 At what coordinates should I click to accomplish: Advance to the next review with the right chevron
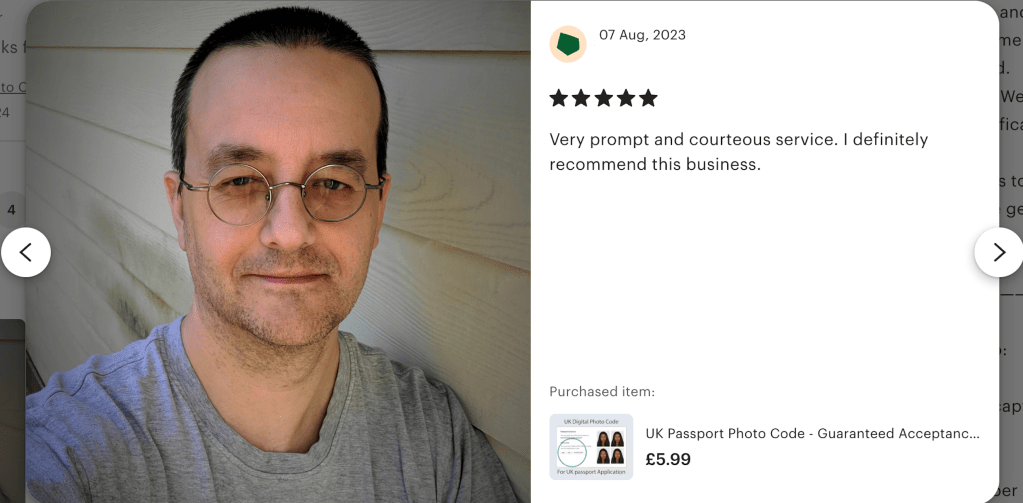point(999,252)
